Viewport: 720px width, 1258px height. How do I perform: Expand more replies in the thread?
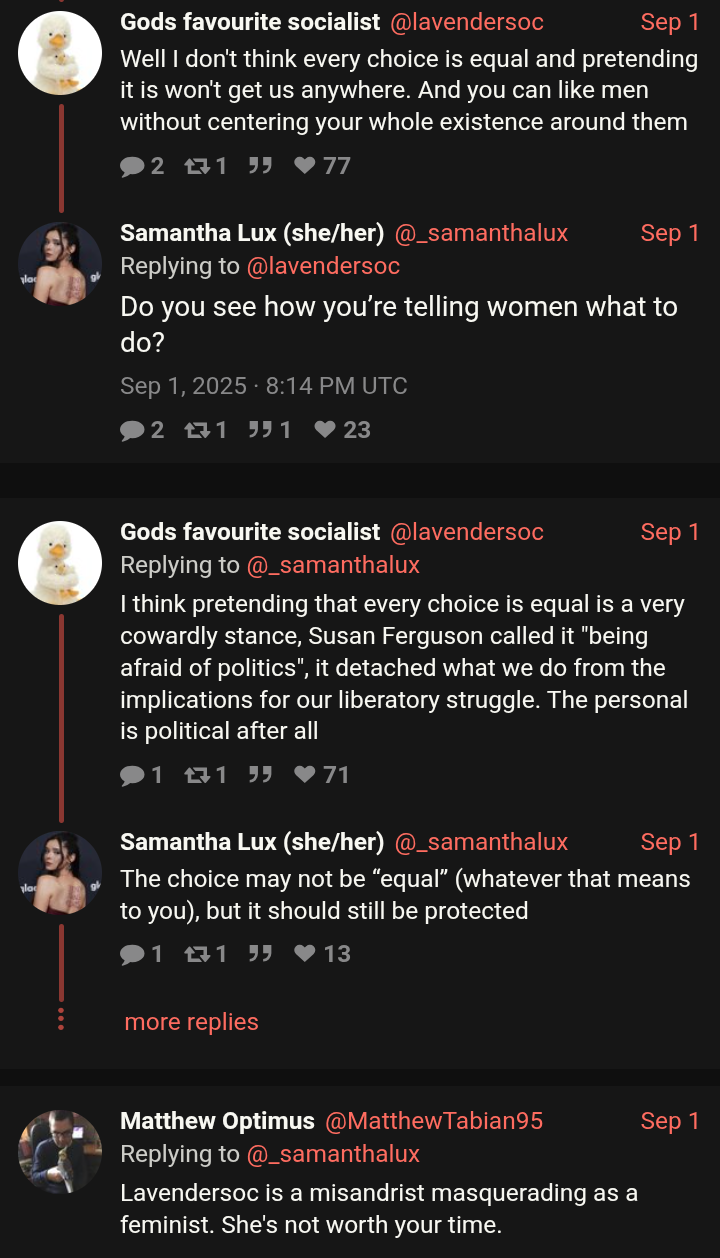(x=191, y=1022)
